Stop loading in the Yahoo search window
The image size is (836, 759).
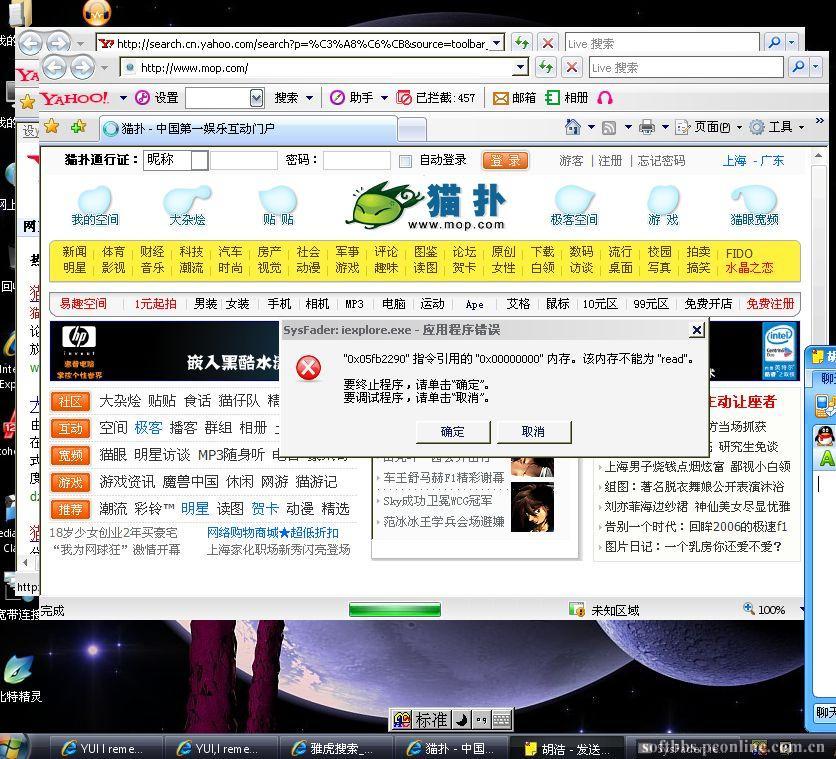tap(548, 43)
